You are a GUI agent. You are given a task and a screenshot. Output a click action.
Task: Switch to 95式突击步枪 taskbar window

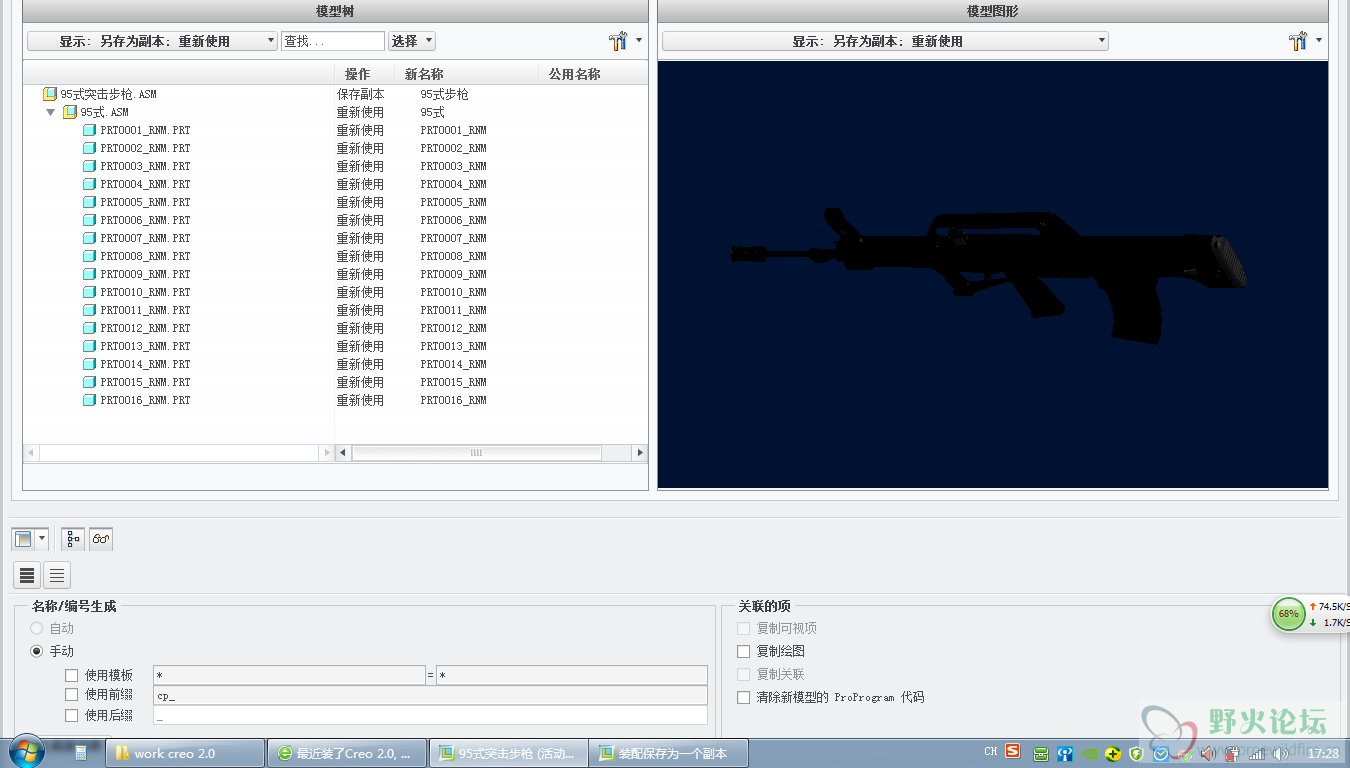[x=510, y=753]
